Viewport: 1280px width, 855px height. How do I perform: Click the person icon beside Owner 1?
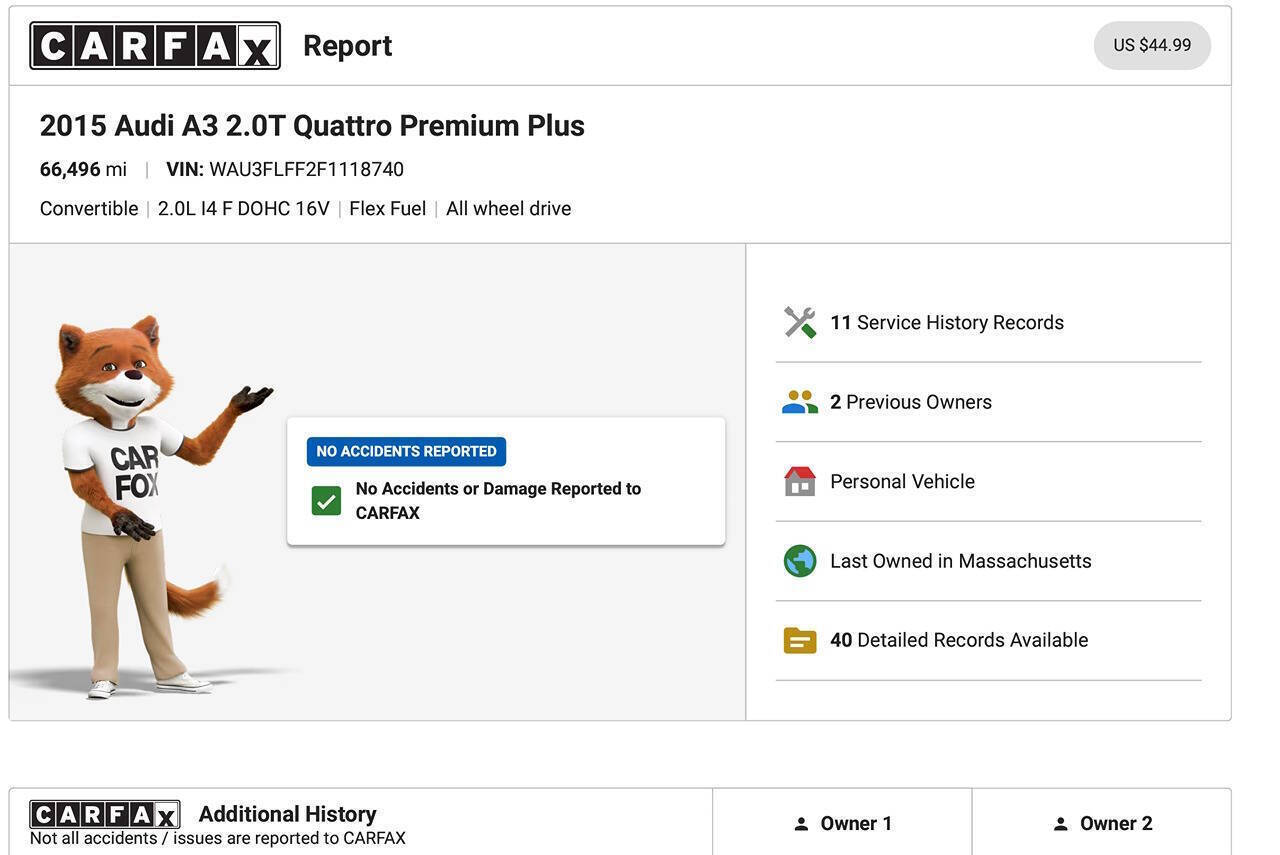click(801, 824)
